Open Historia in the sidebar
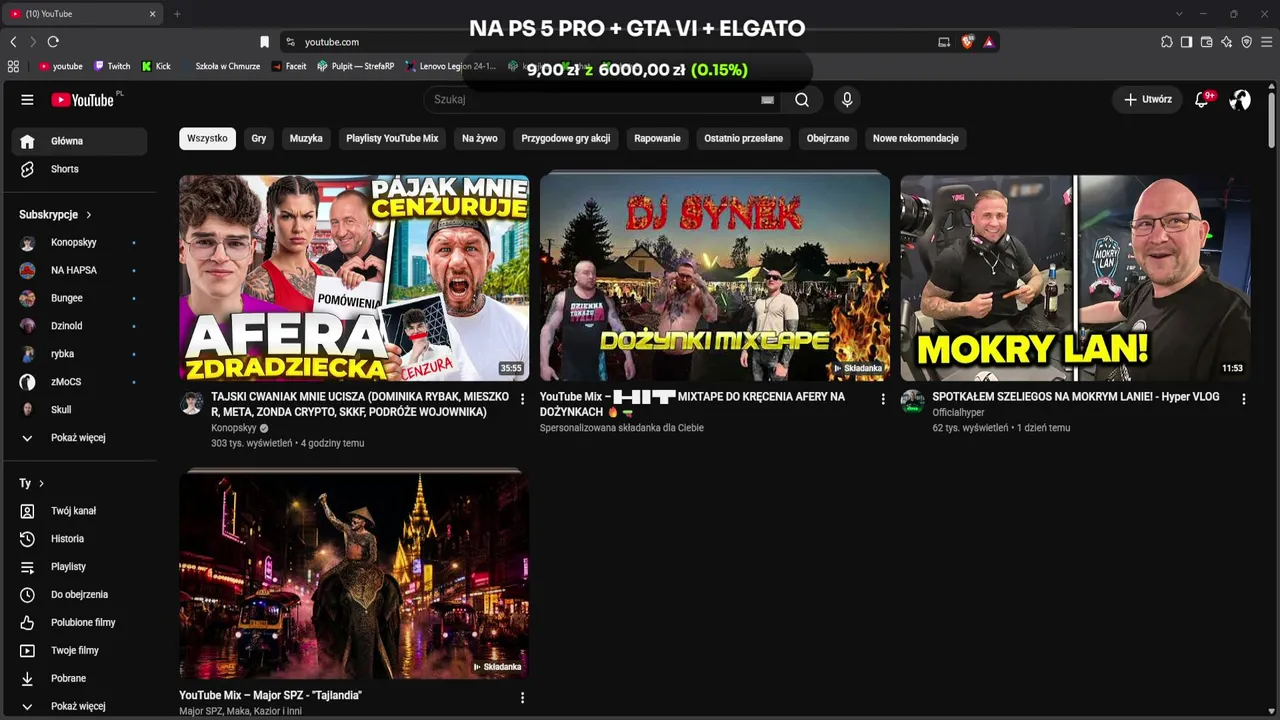This screenshot has width=1280, height=720. click(79, 539)
